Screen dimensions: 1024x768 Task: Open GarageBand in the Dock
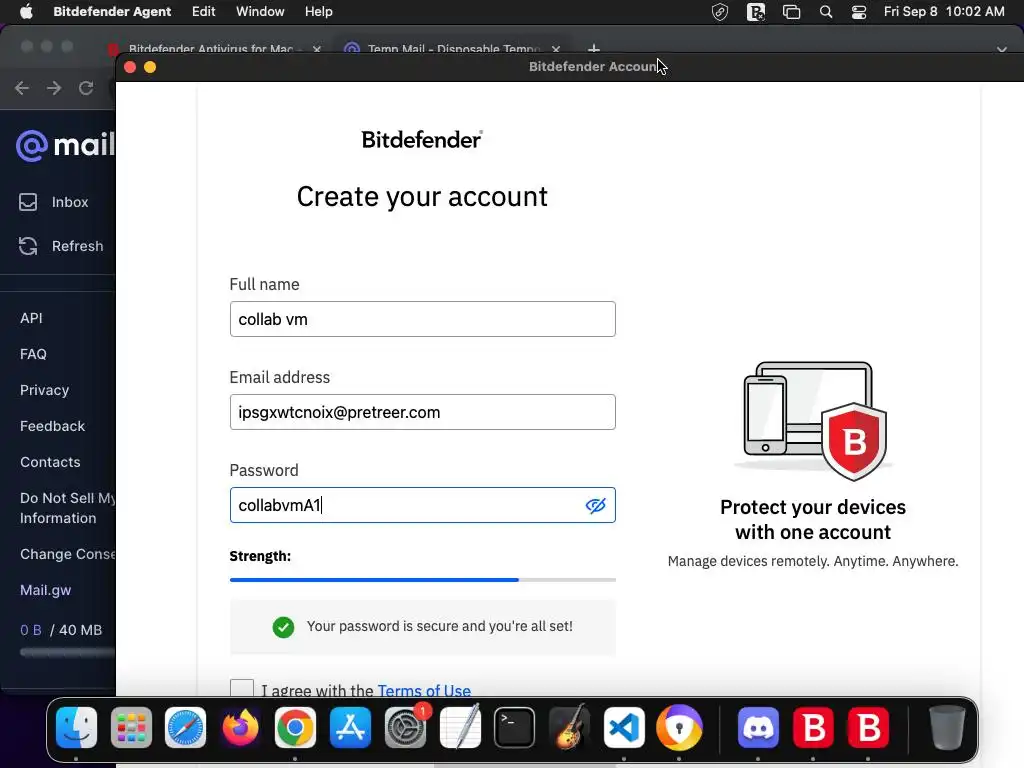pos(569,727)
